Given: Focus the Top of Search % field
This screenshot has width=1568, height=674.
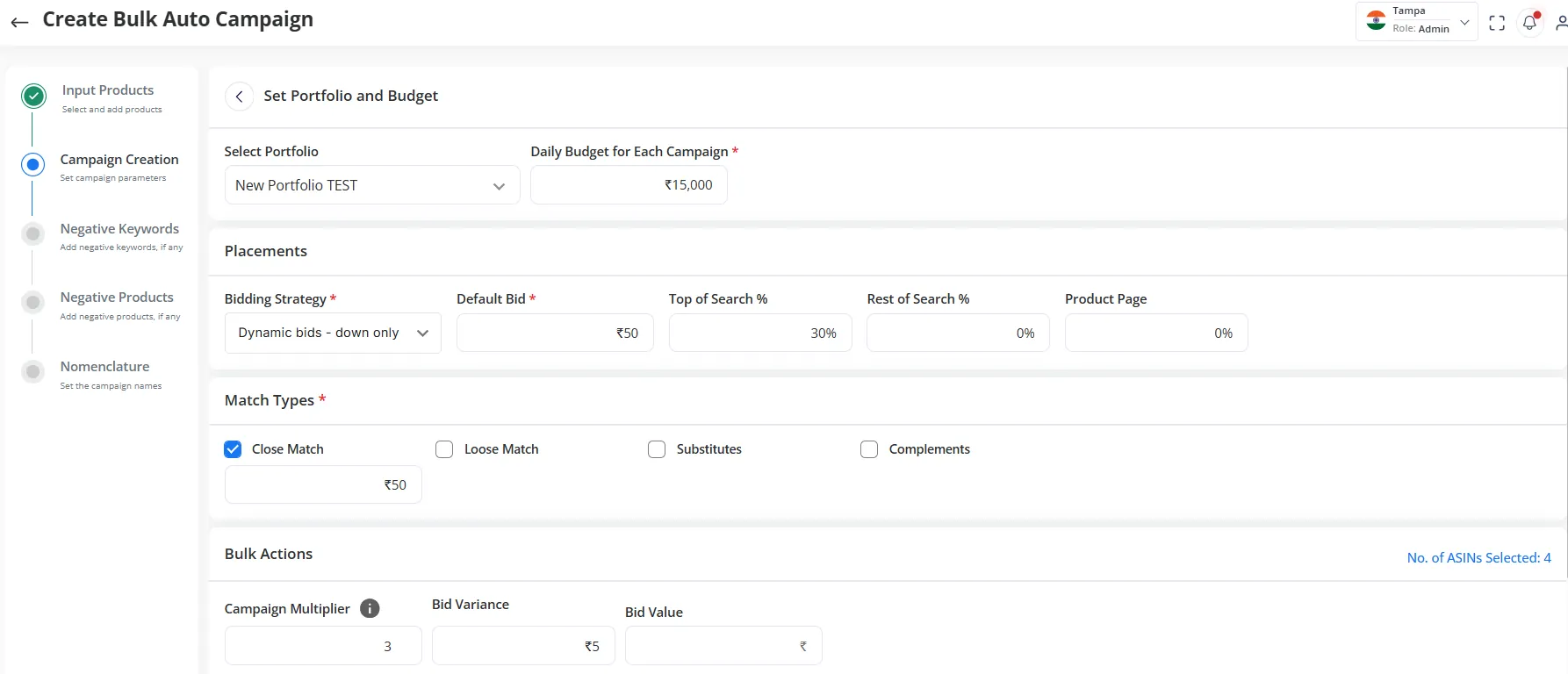Looking at the screenshot, I should click(x=759, y=333).
